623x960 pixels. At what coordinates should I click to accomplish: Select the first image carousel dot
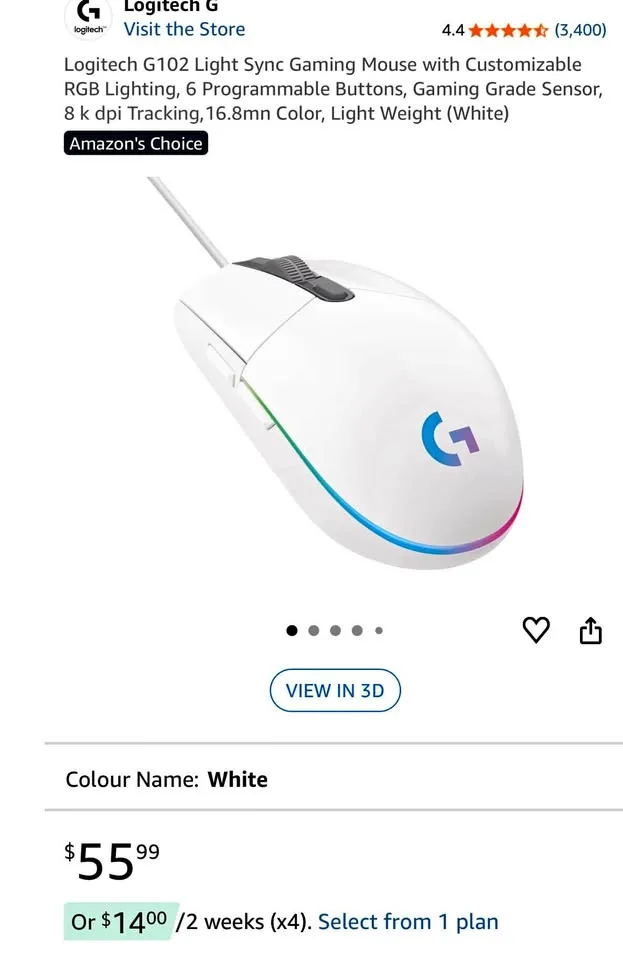click(x=292, y=630)
